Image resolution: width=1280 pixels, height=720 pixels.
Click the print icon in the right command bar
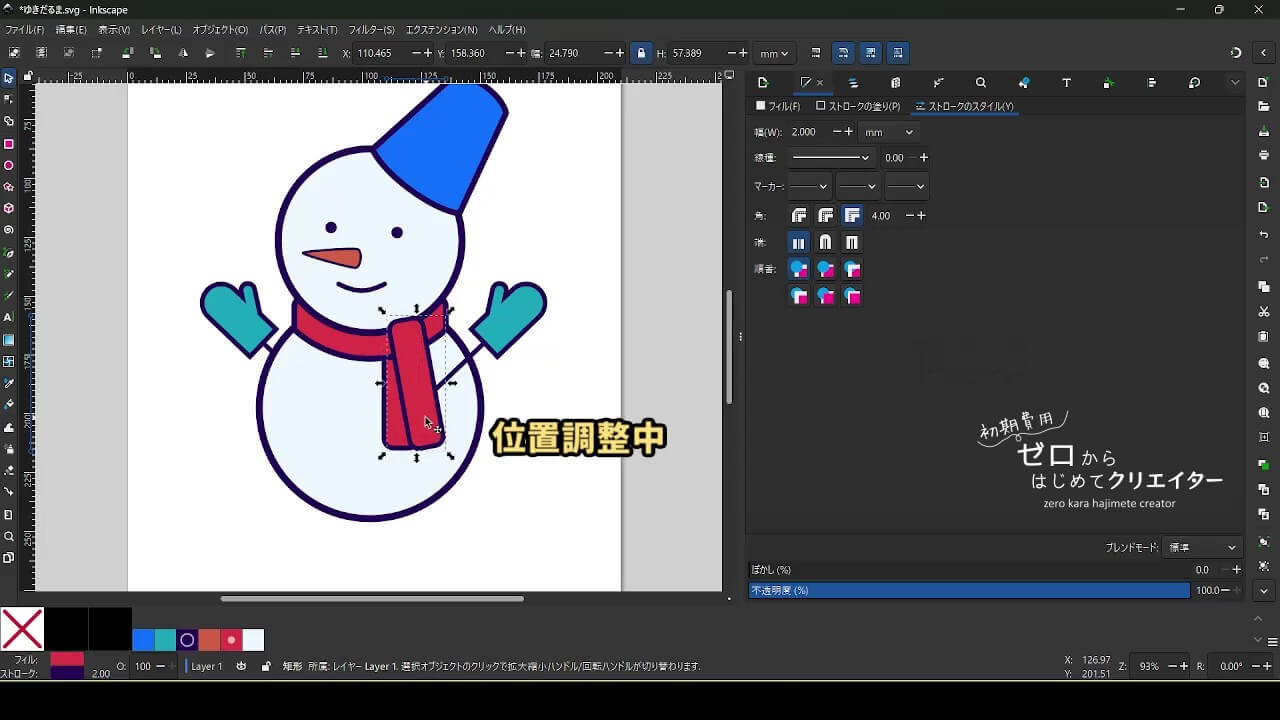click(x=1264, y=155)
